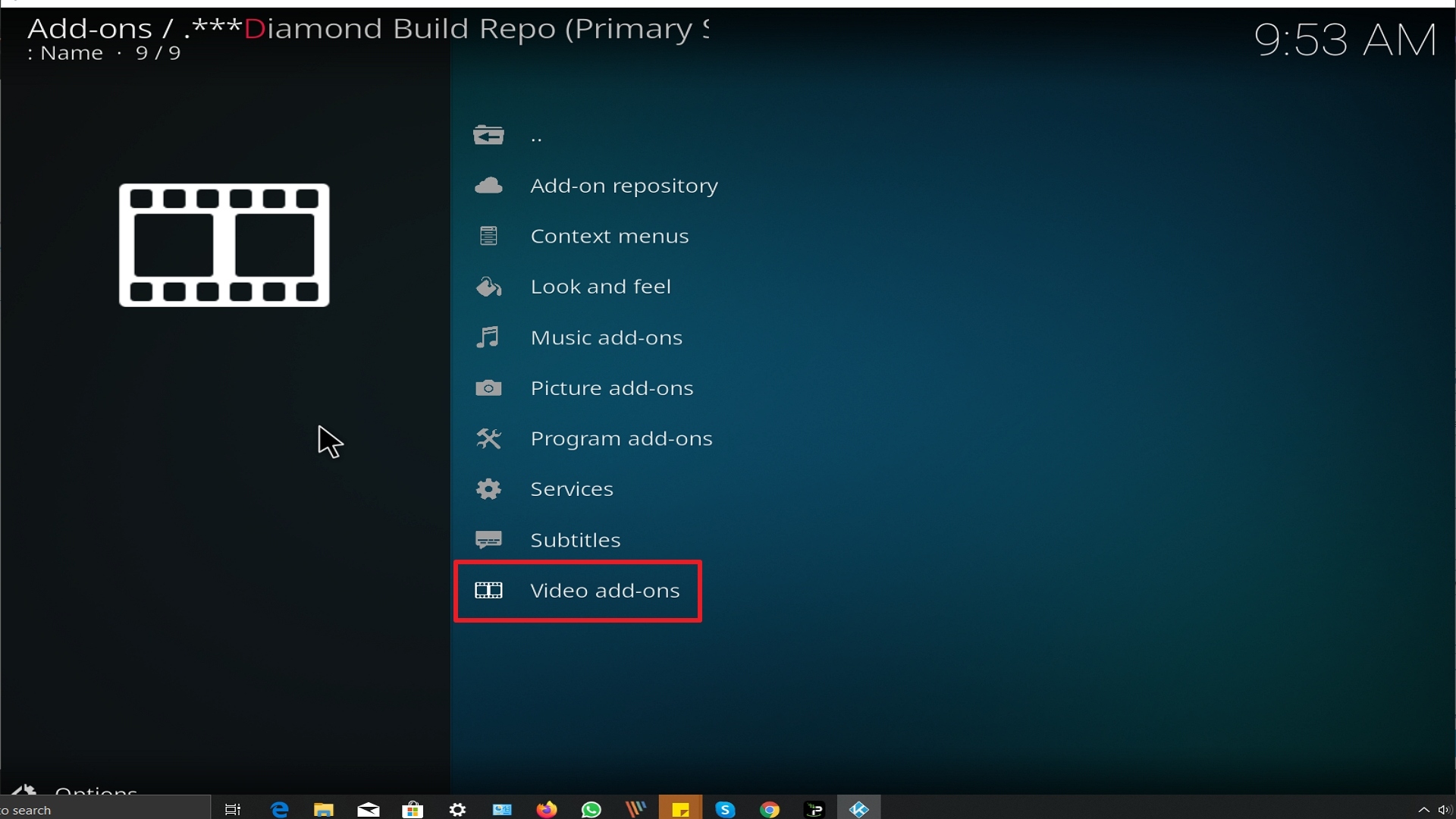This screenshot has height=819, width=1456.
Task: Open Task View on the taskbar
Action: point(233,810)
